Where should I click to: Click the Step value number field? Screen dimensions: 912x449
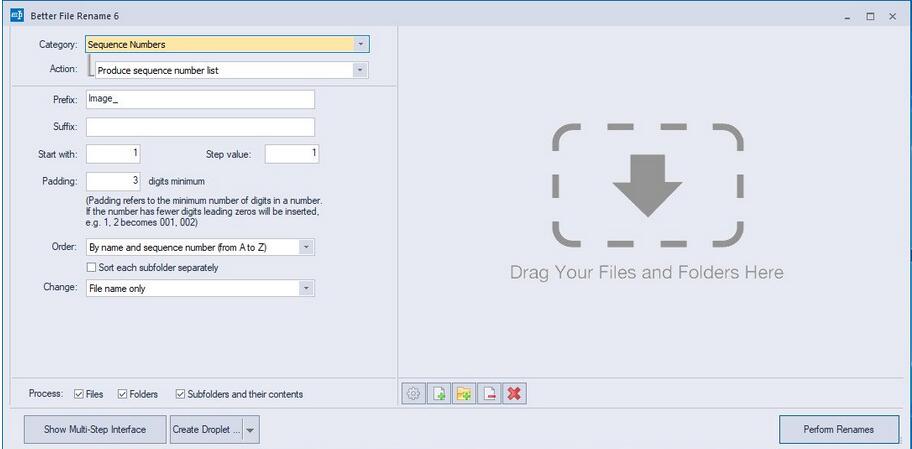(x=292, y=154)
